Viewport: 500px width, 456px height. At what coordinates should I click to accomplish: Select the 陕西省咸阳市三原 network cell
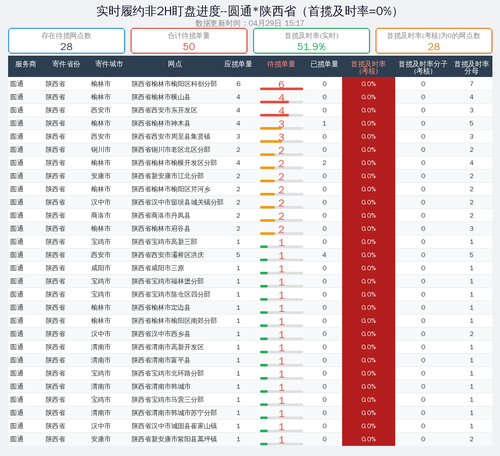point(158,268)
